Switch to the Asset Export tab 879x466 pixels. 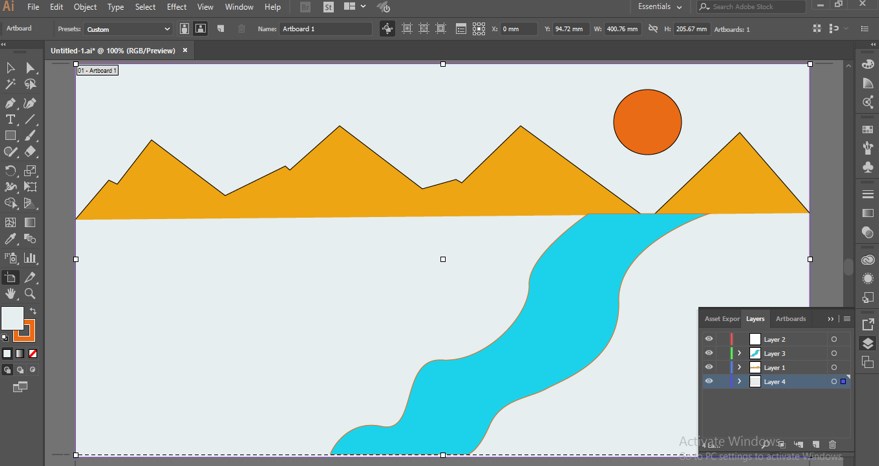[722, 319]
